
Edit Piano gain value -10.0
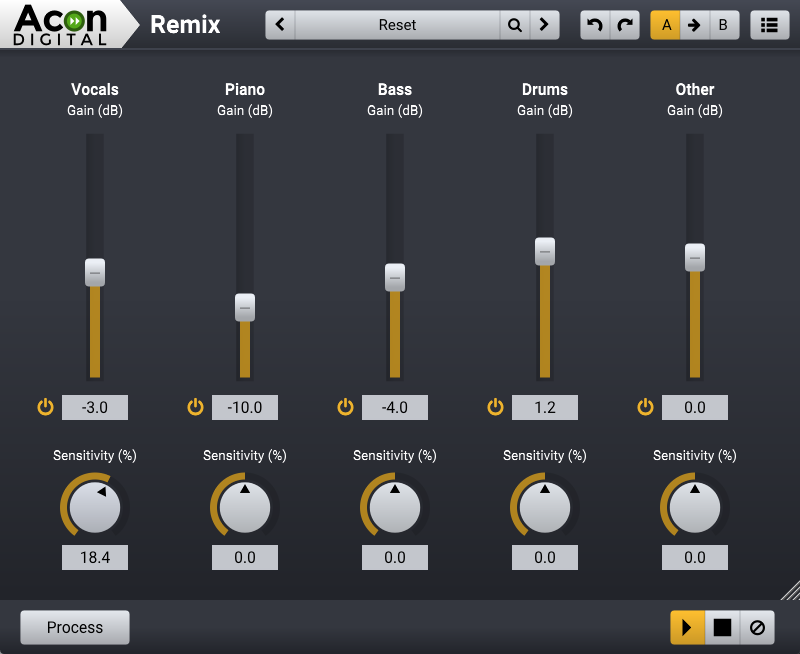[x=245, y=407]
